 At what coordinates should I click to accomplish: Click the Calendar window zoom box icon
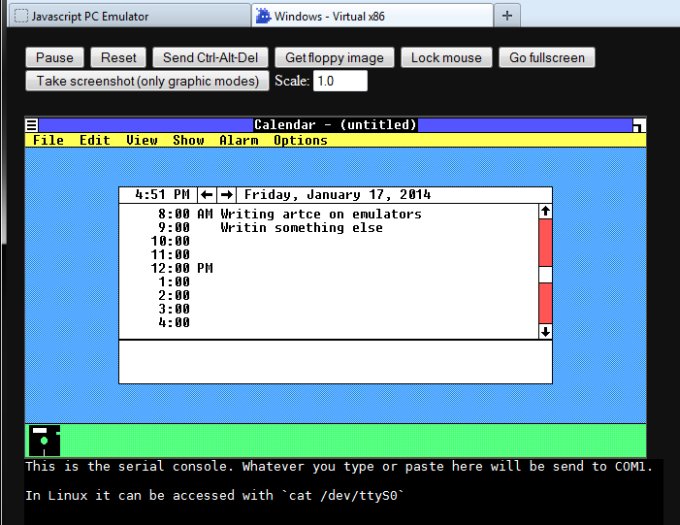(x=638, y=125)
